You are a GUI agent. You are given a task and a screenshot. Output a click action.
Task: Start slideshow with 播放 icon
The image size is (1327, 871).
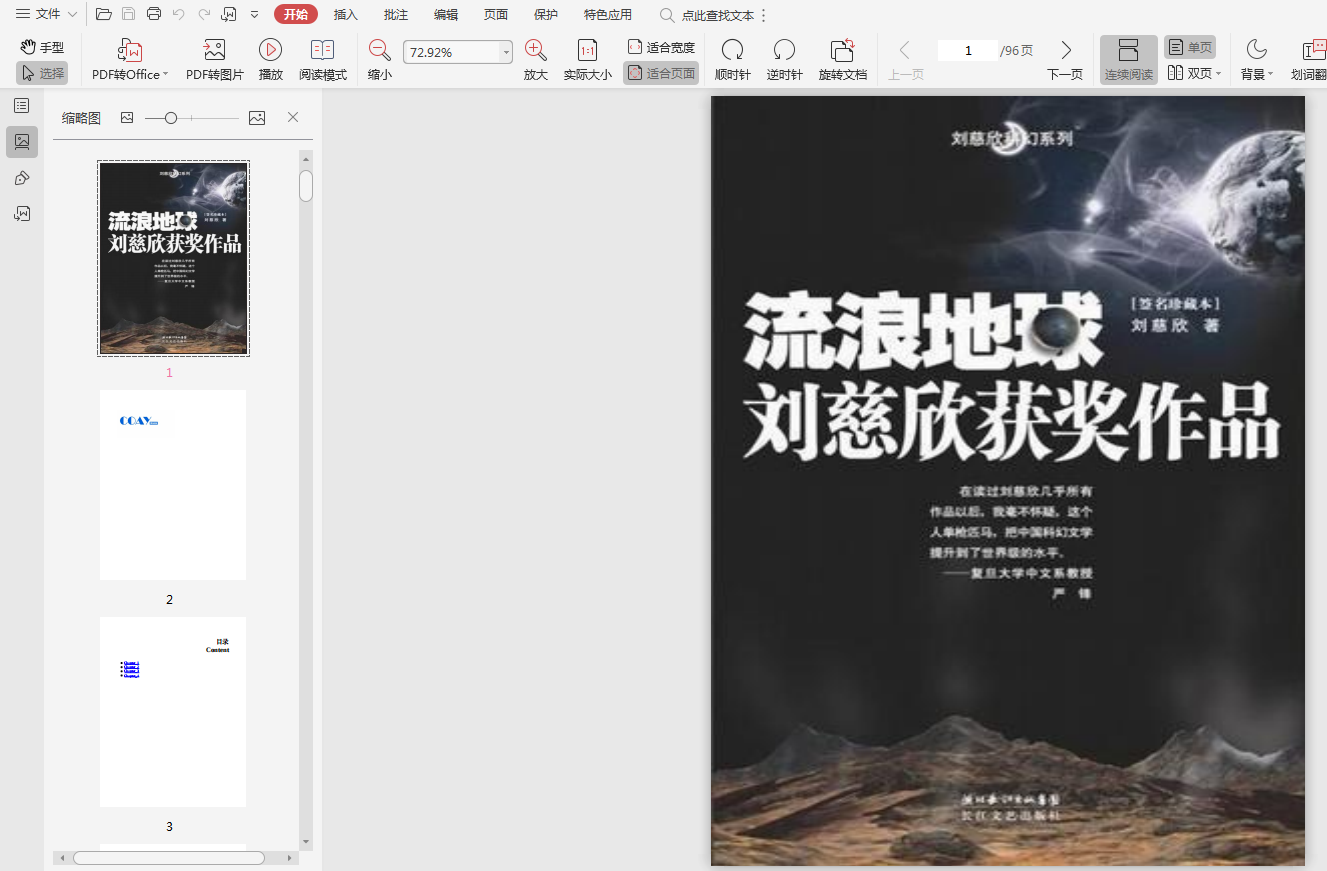[270, 51]
